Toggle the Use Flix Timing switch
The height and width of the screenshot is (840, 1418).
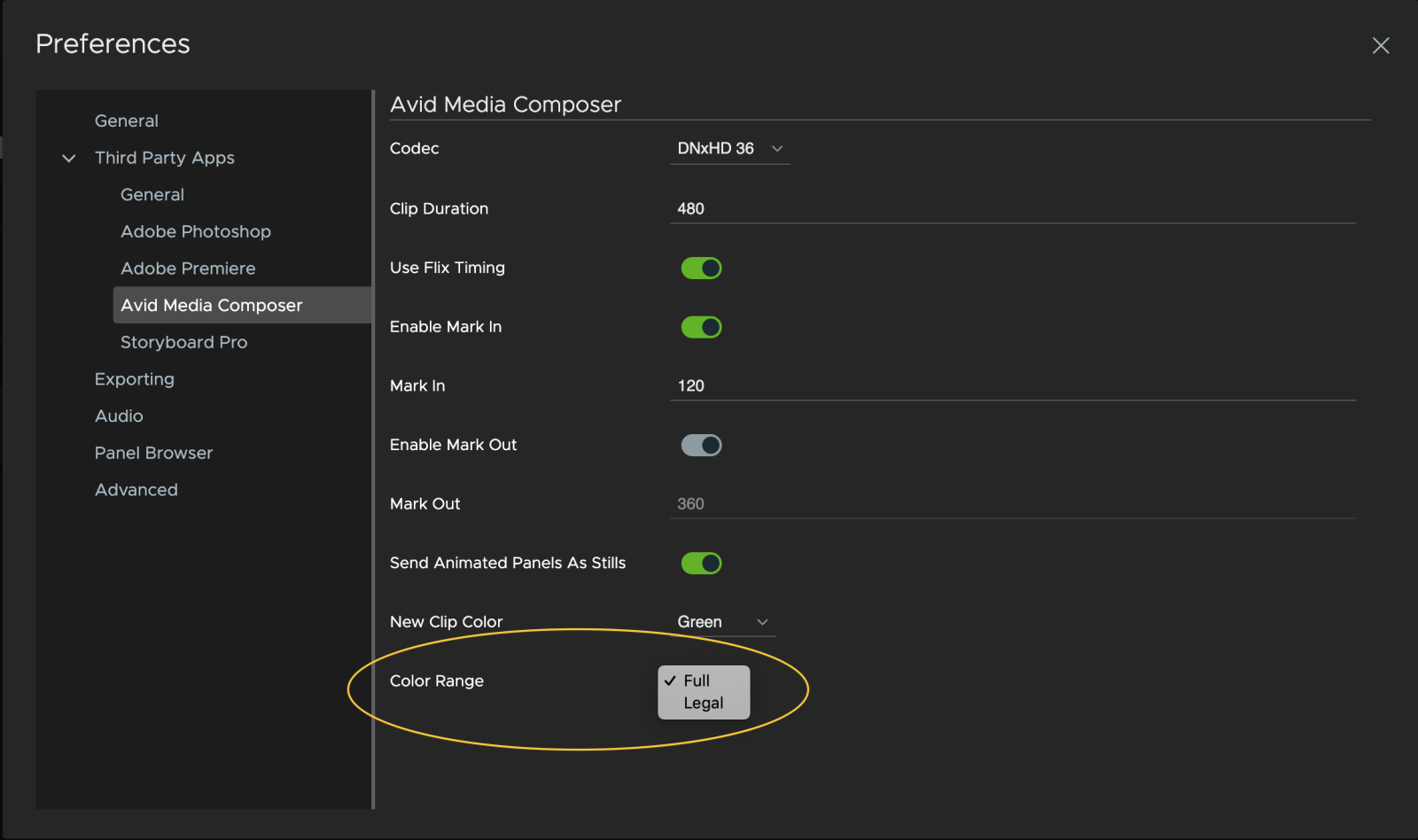click(701, 268)
